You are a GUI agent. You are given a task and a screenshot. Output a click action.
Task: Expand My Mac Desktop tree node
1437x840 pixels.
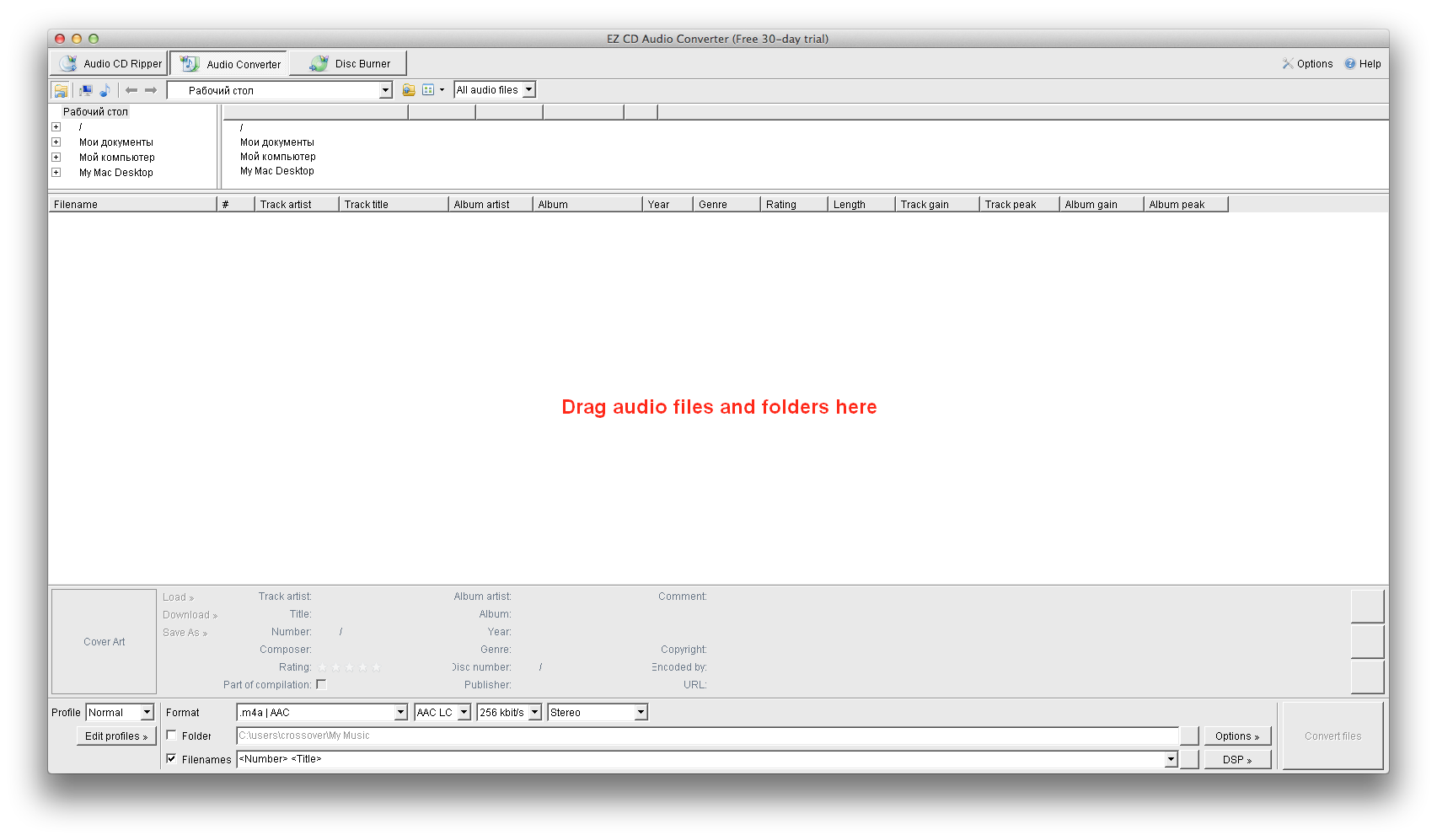pos(56,173)
